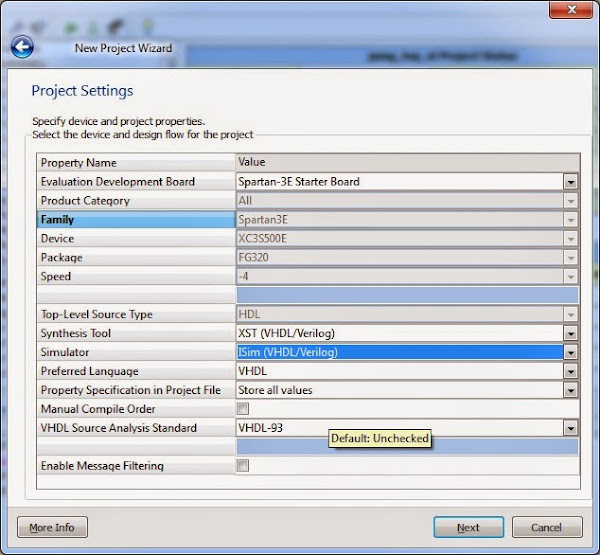Select the Product Category property label
This screenshot has width=600, height=555.
coord(136,201)
